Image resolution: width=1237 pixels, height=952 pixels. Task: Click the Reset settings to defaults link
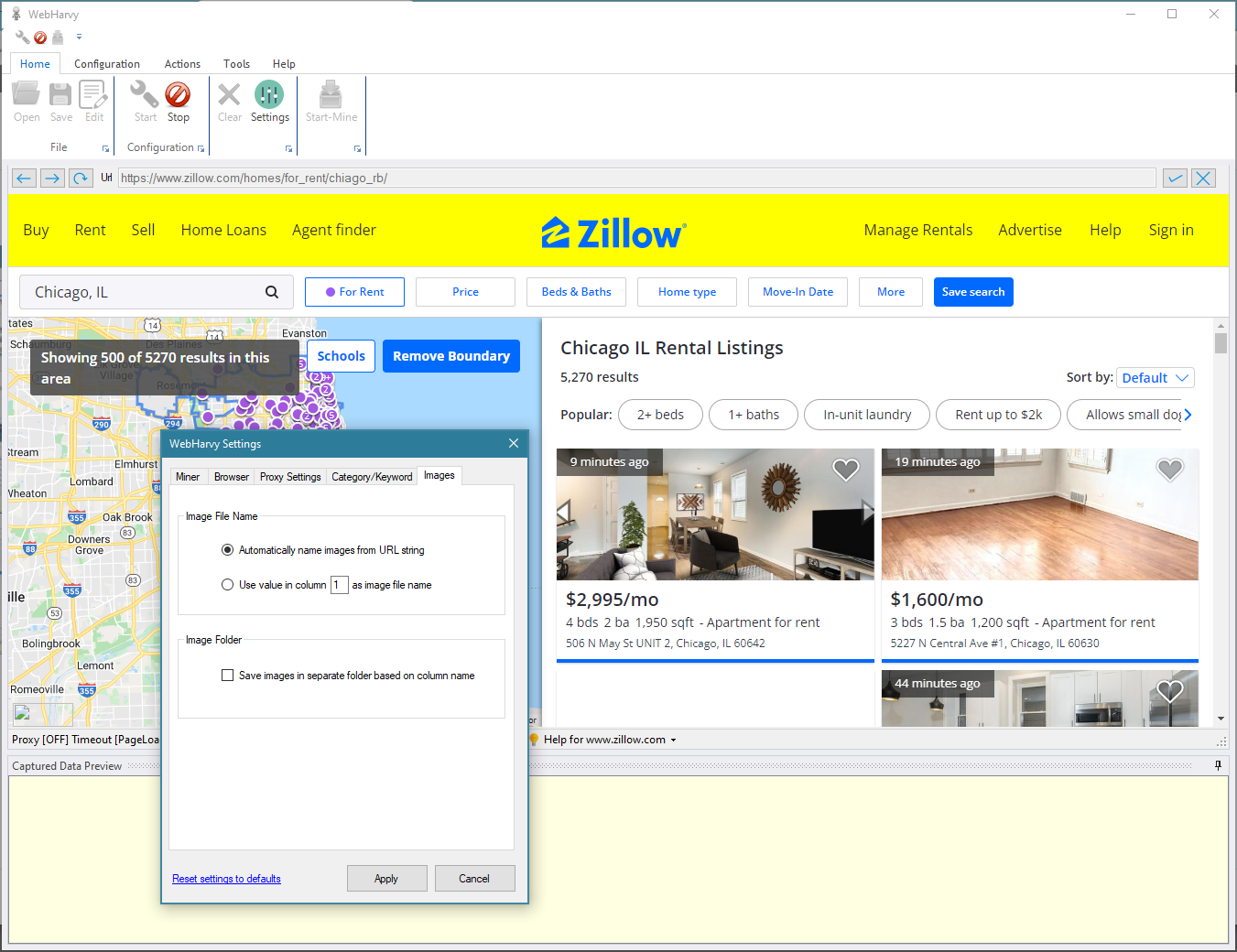(x=225, y=878)
